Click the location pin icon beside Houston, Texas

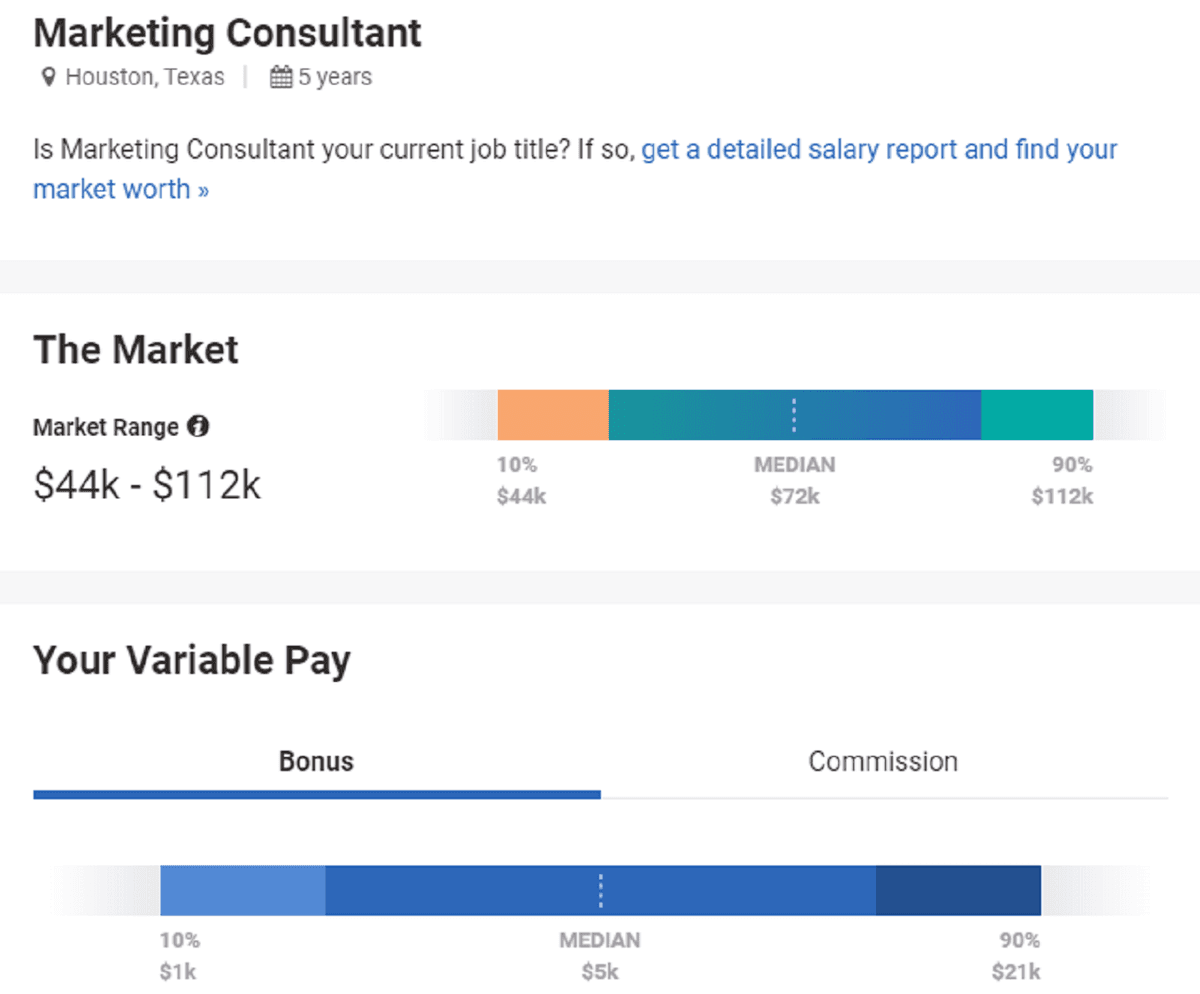tap(49, 76)
